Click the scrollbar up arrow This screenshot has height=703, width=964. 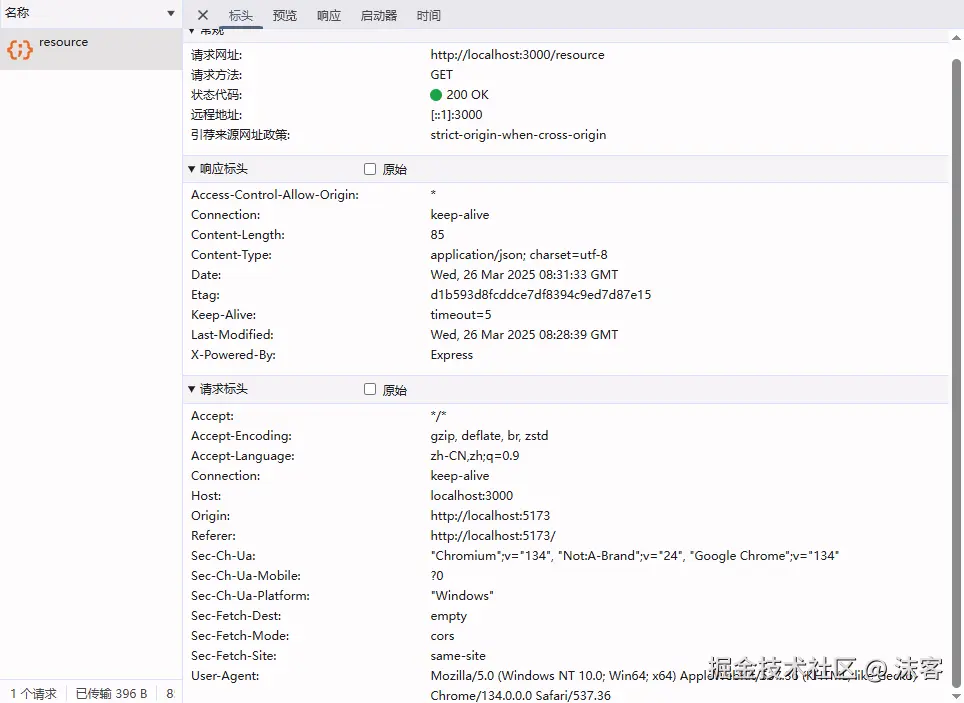tap(956, 38)
